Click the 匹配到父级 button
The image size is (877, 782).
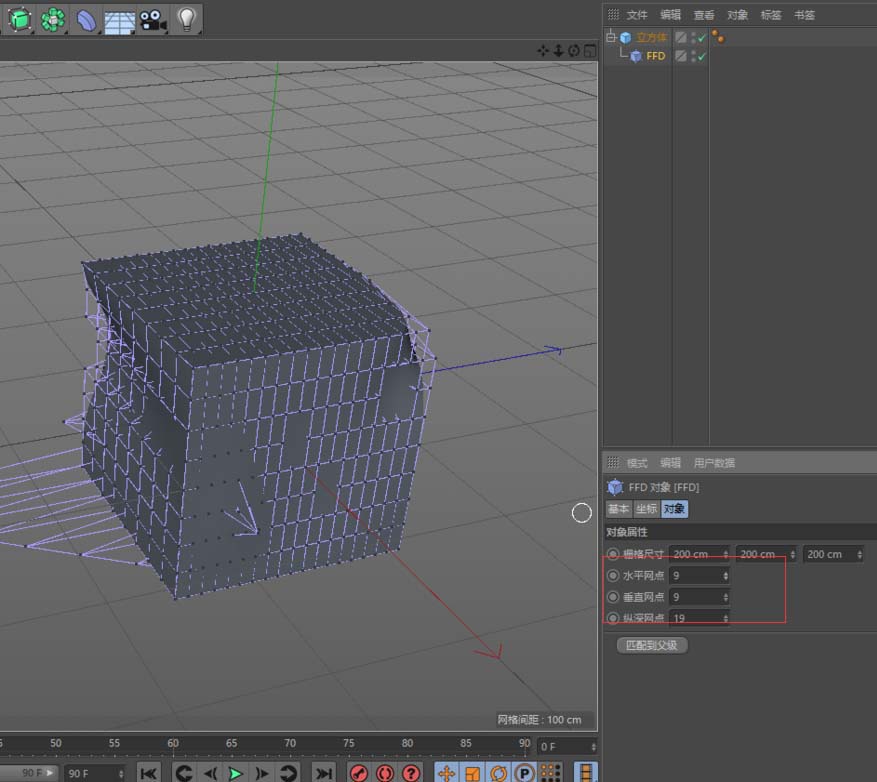(x=651, y=645)
